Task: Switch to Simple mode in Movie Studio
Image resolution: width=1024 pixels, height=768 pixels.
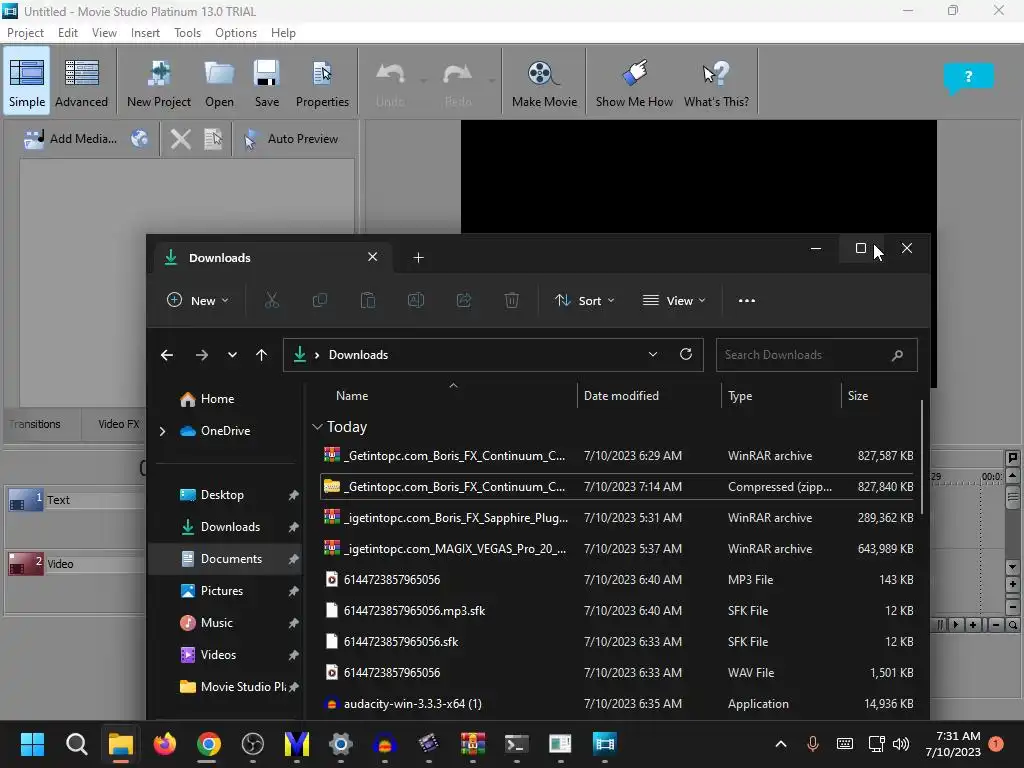Action: (27, 82)
